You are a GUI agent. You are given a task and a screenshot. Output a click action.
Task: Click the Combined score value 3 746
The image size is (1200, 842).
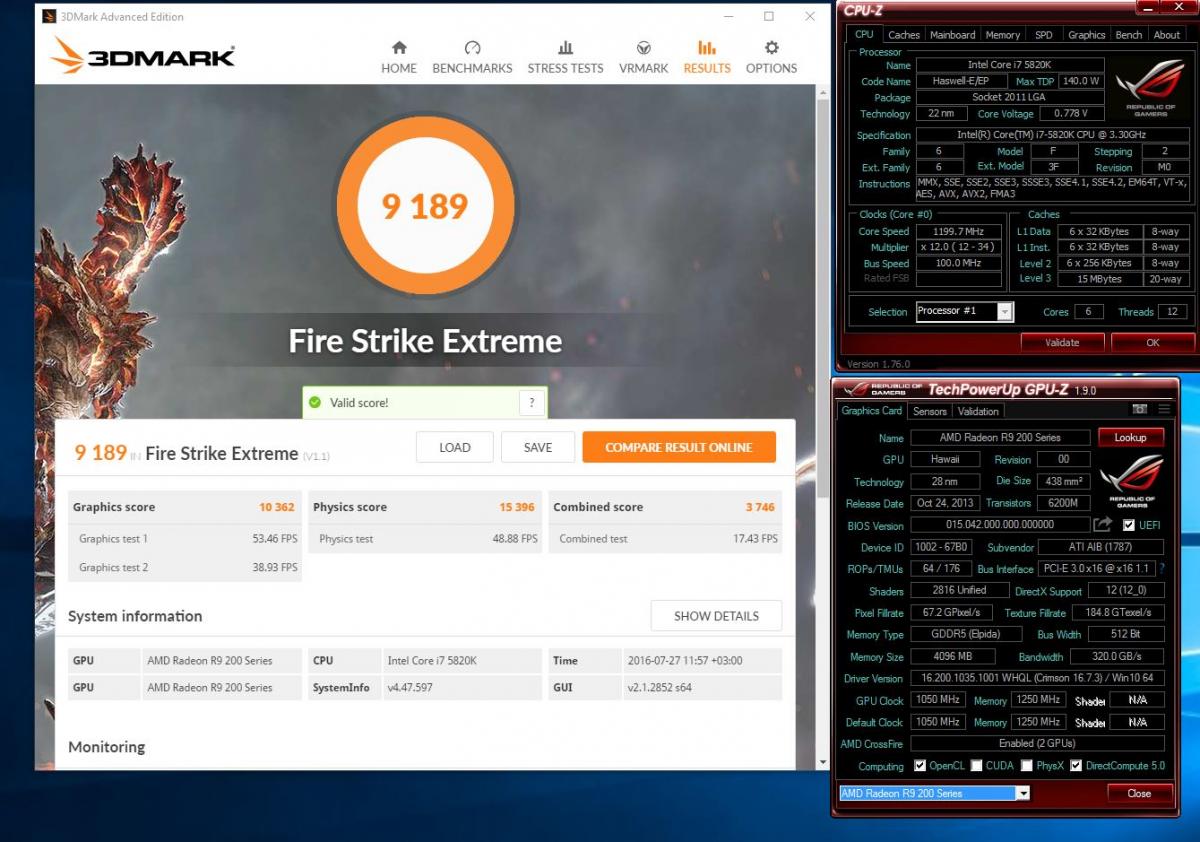(x=760, y=507)
